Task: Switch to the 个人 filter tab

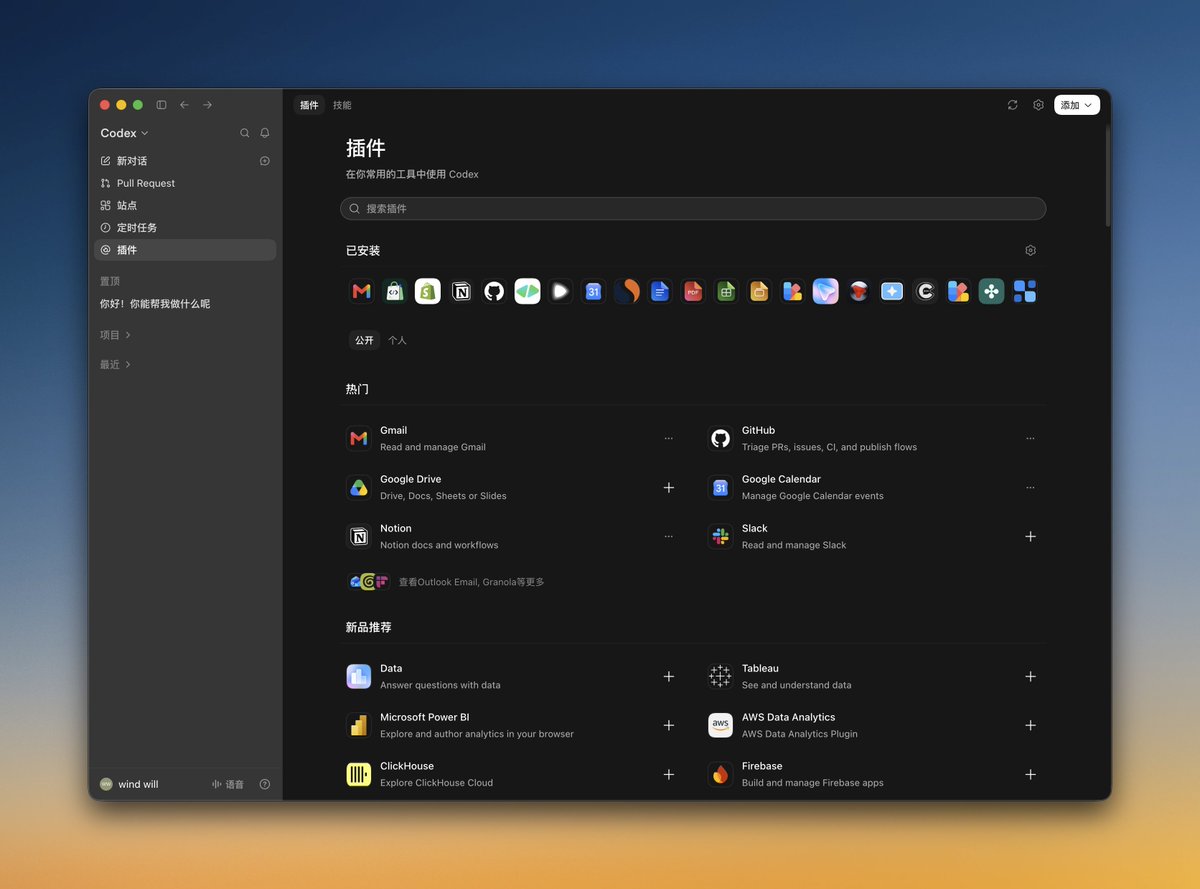Action: [397, 340]
